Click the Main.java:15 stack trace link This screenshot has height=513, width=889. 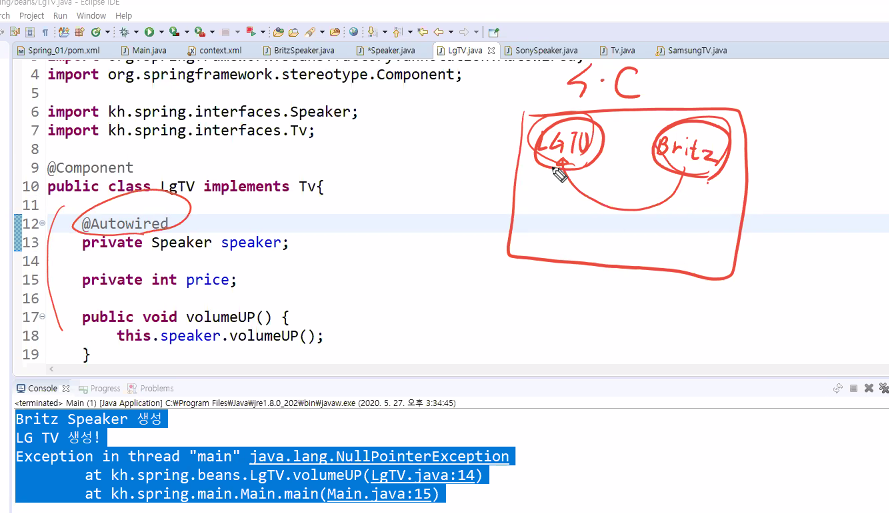coord(379,494)
